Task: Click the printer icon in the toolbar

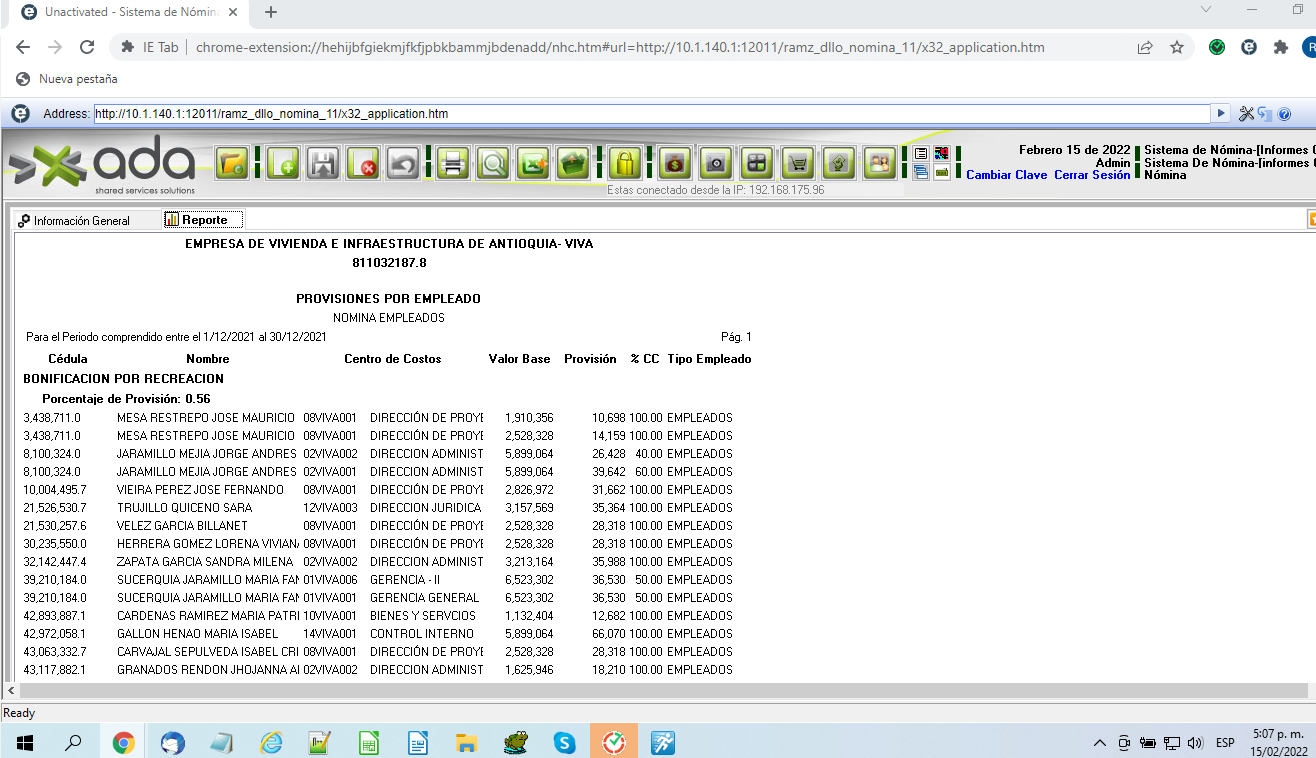Action: pyautogui.click(x=453, y=163)
